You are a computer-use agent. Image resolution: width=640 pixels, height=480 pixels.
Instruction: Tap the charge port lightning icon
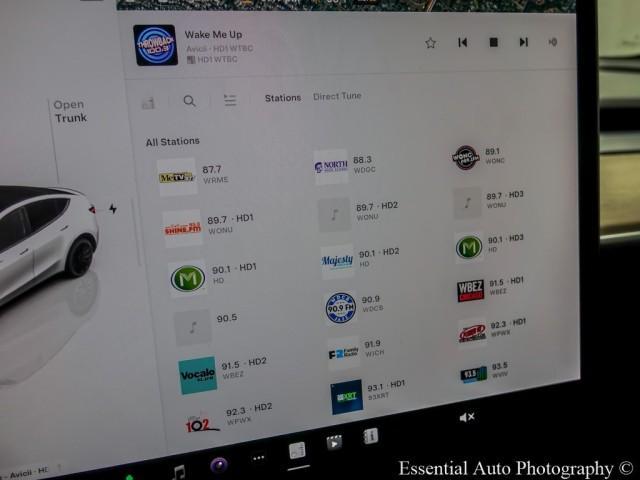coord(113,209)
